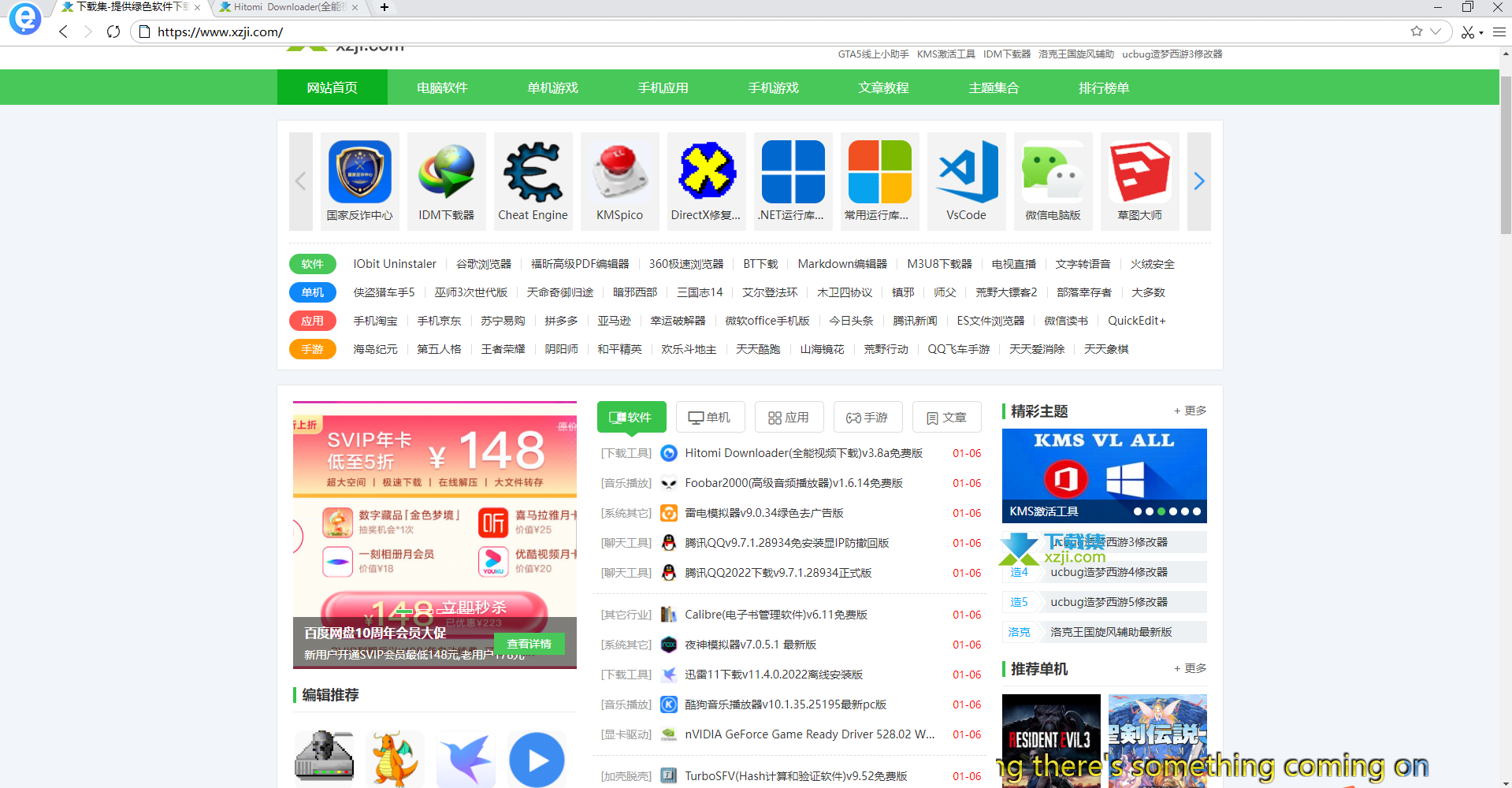Screen dimensions: 1512x788
Task: Click the scissors screenshot tool icon
Action: [x=1467, y=32]
